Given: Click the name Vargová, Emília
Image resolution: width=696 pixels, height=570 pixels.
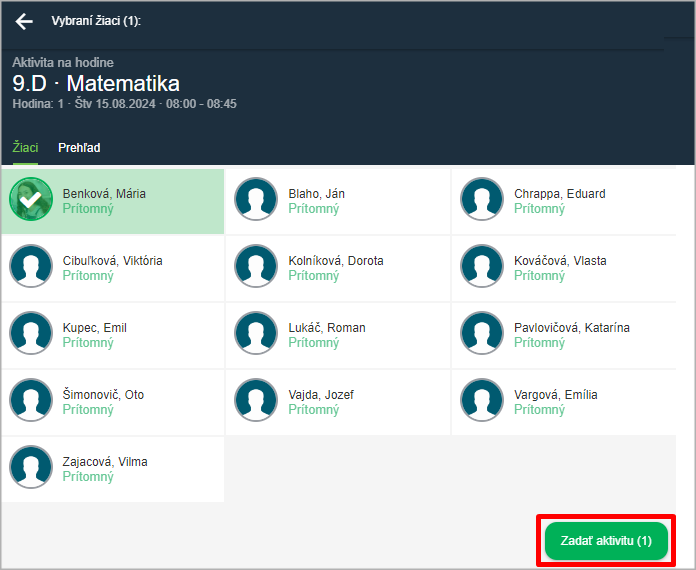Looking at the screenshot, I should (556, 395).
